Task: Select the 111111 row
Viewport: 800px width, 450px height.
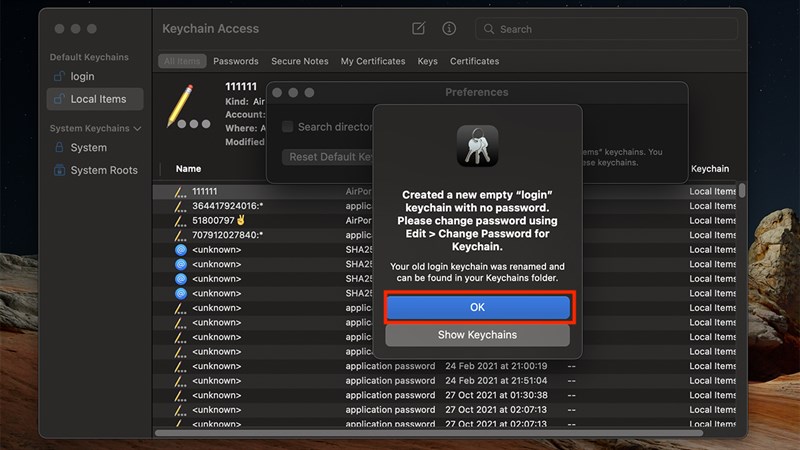Action: pos(444,191)
